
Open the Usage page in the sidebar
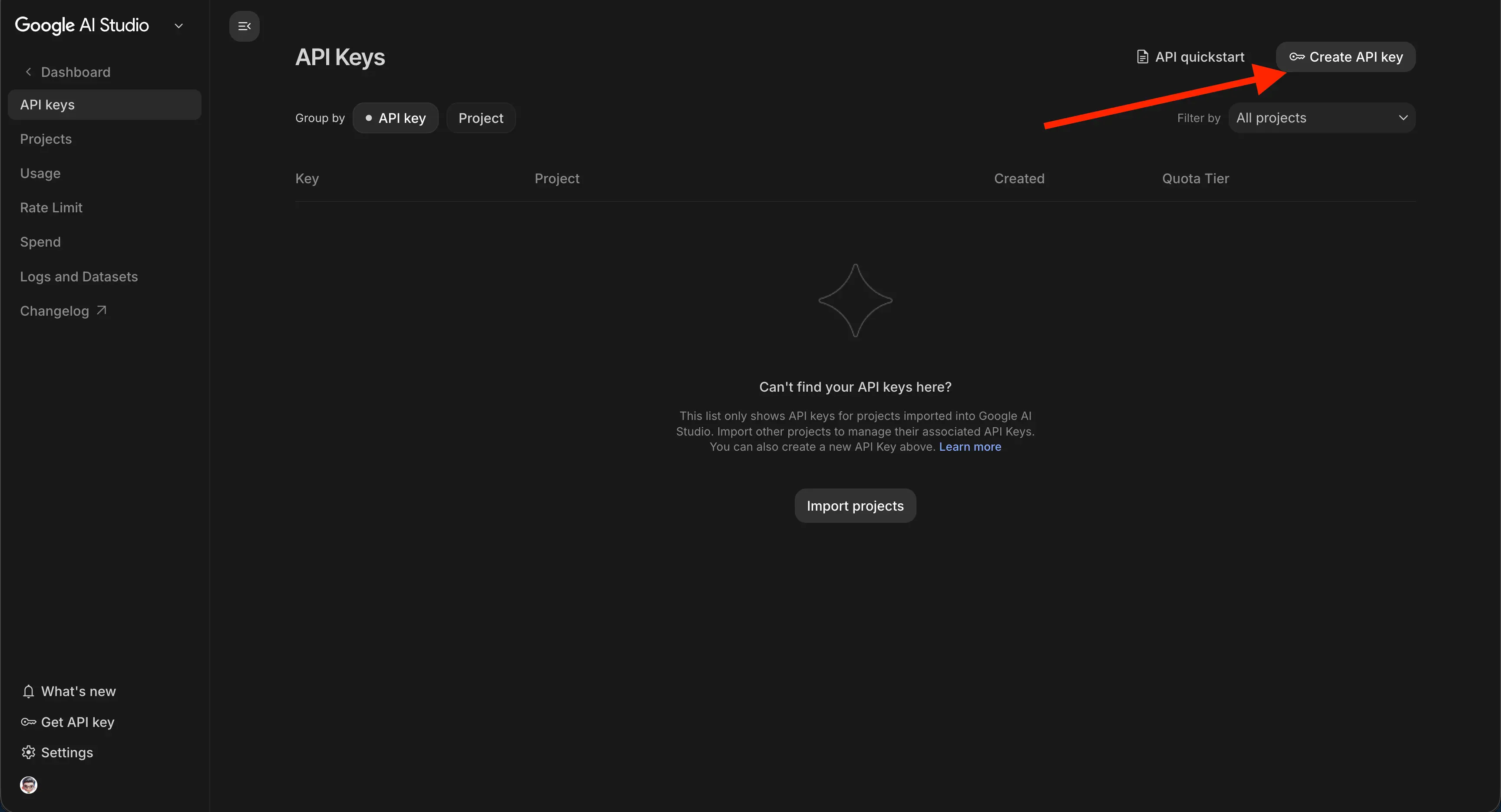point(40,174)
